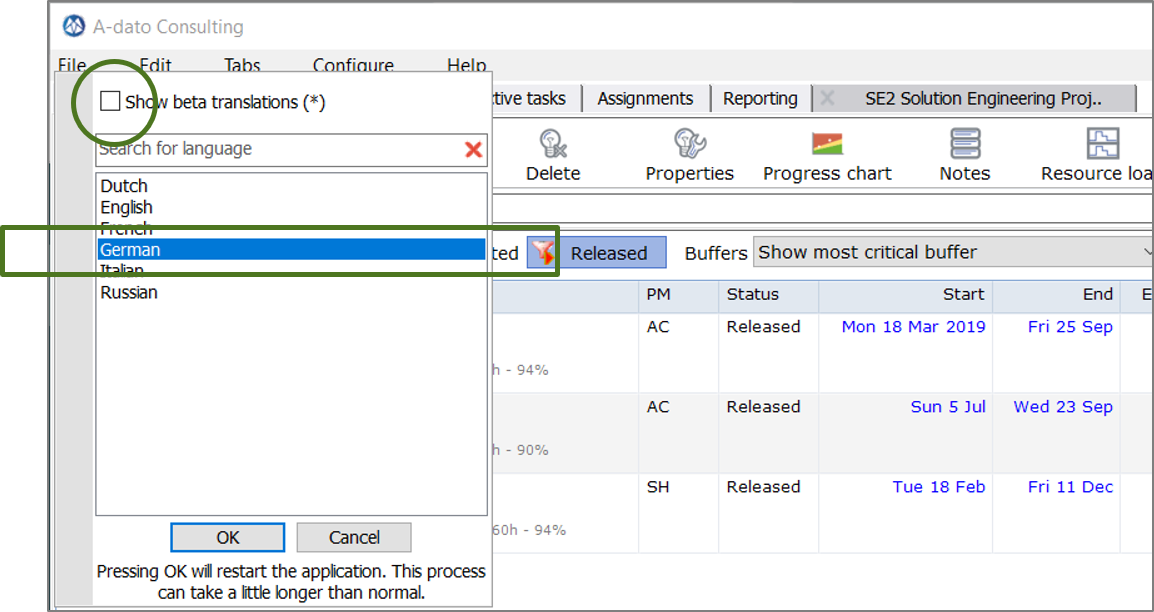Open the Help menu

[x=467, y=65]
